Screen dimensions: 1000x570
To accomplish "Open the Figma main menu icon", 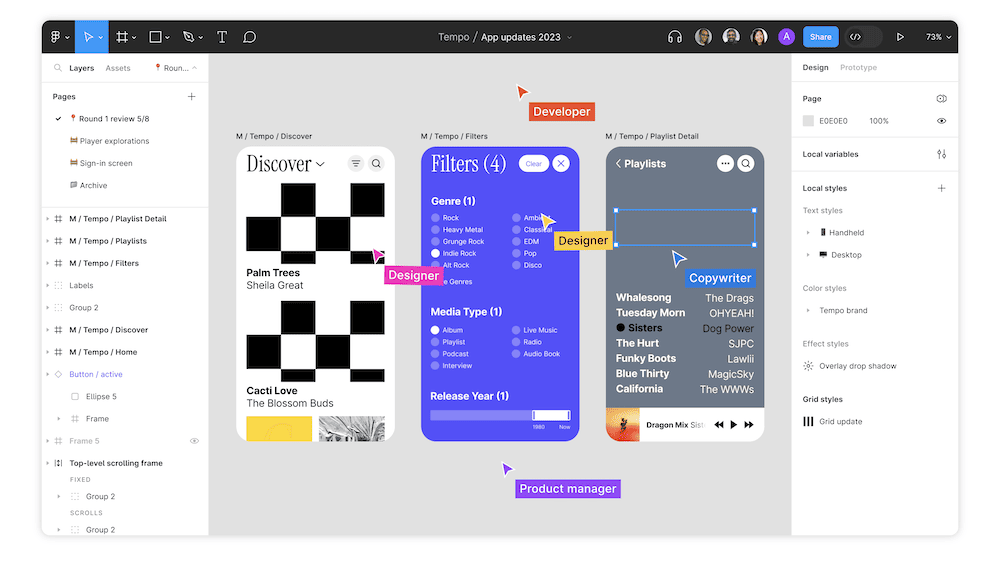I will (59, 37).
